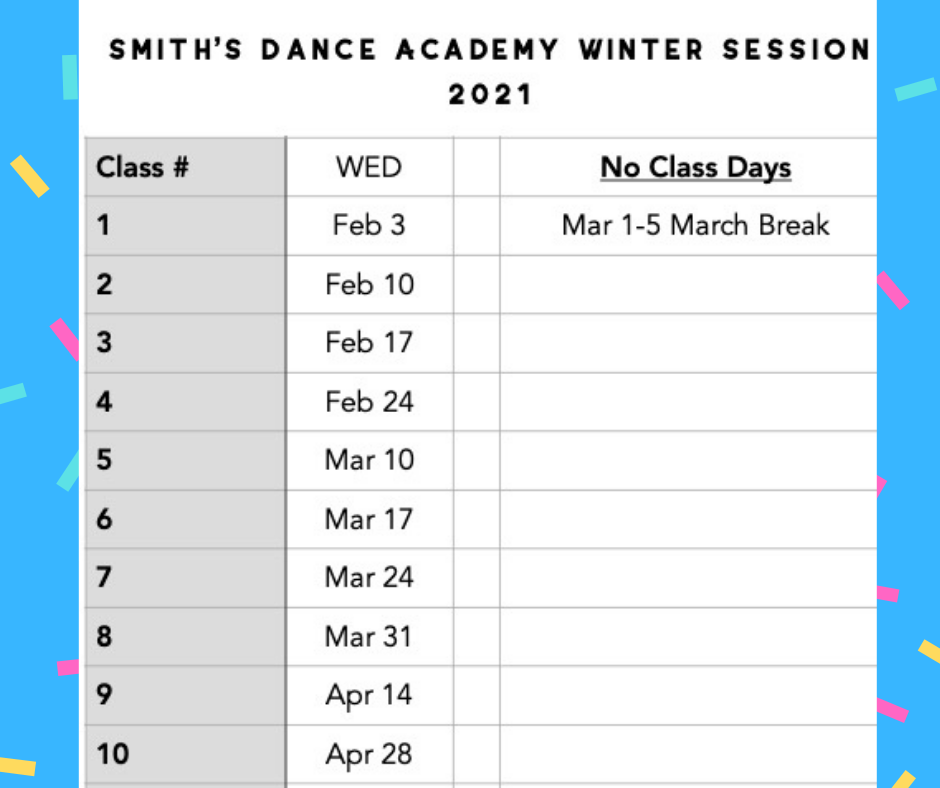940x788 pixels.
Task: Click the No Class Days heading
Action: coord(695,167)
